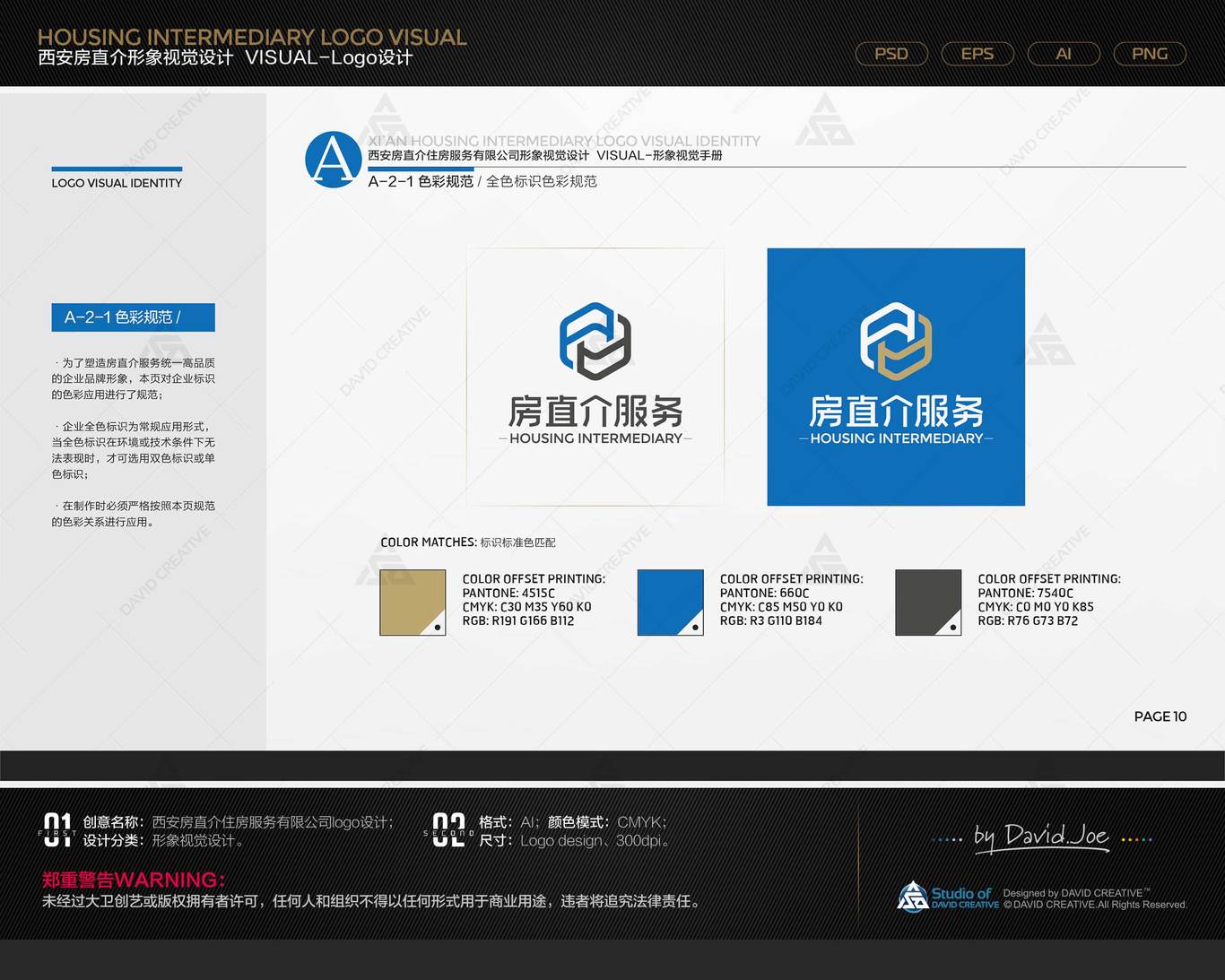Click PANTONE: 4515C text

508,593
